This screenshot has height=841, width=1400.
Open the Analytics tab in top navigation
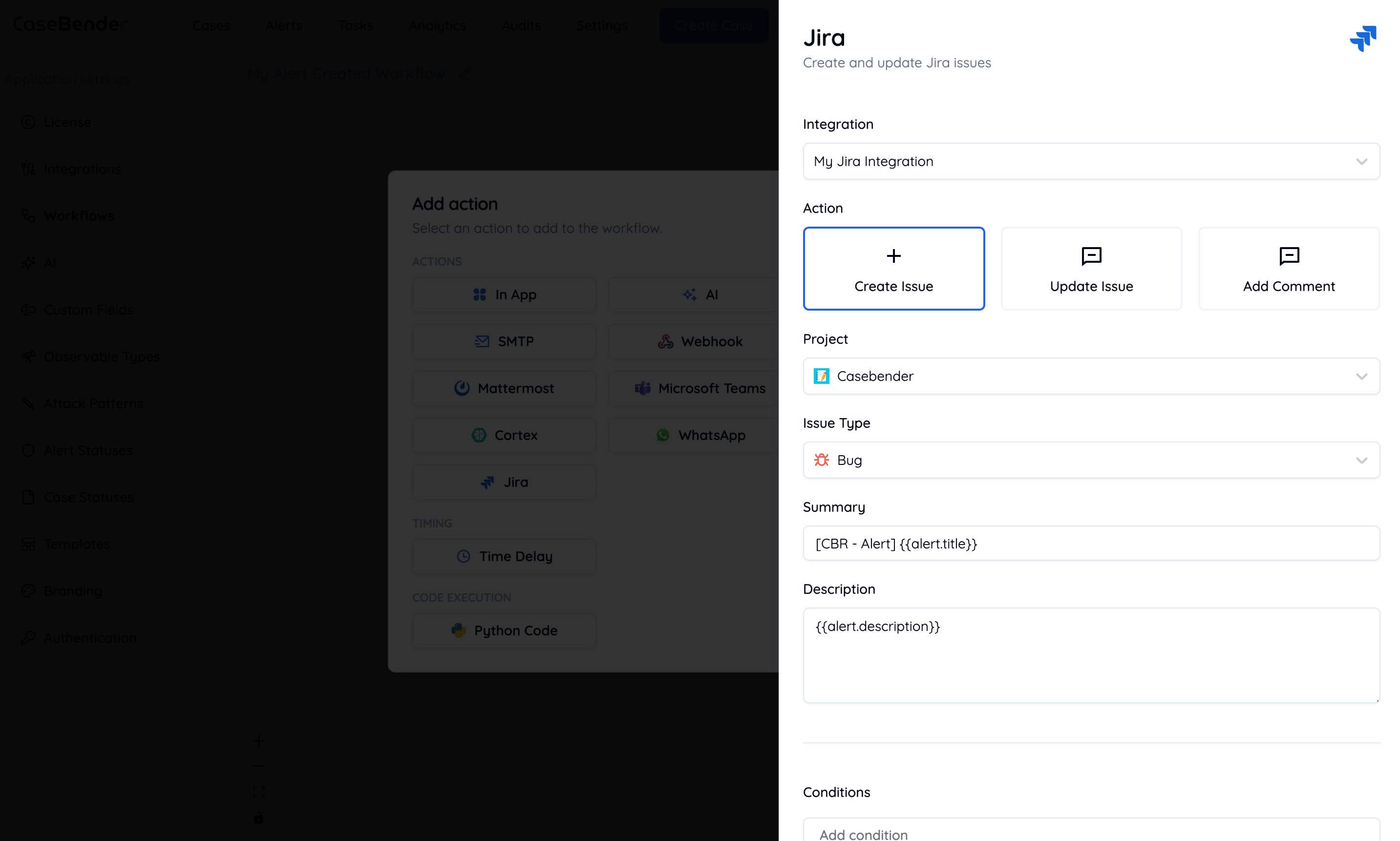(437, 25)
